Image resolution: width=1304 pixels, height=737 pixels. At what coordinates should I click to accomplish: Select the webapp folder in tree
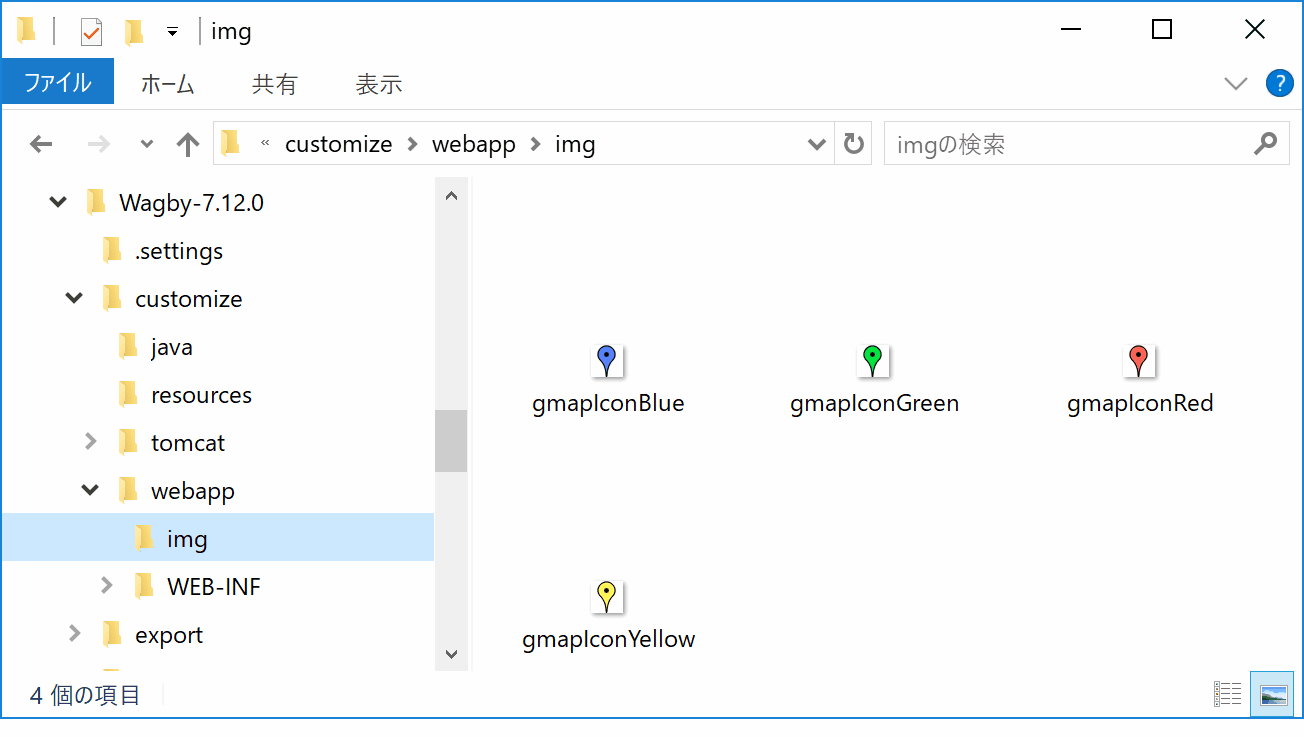click(192, 491)
